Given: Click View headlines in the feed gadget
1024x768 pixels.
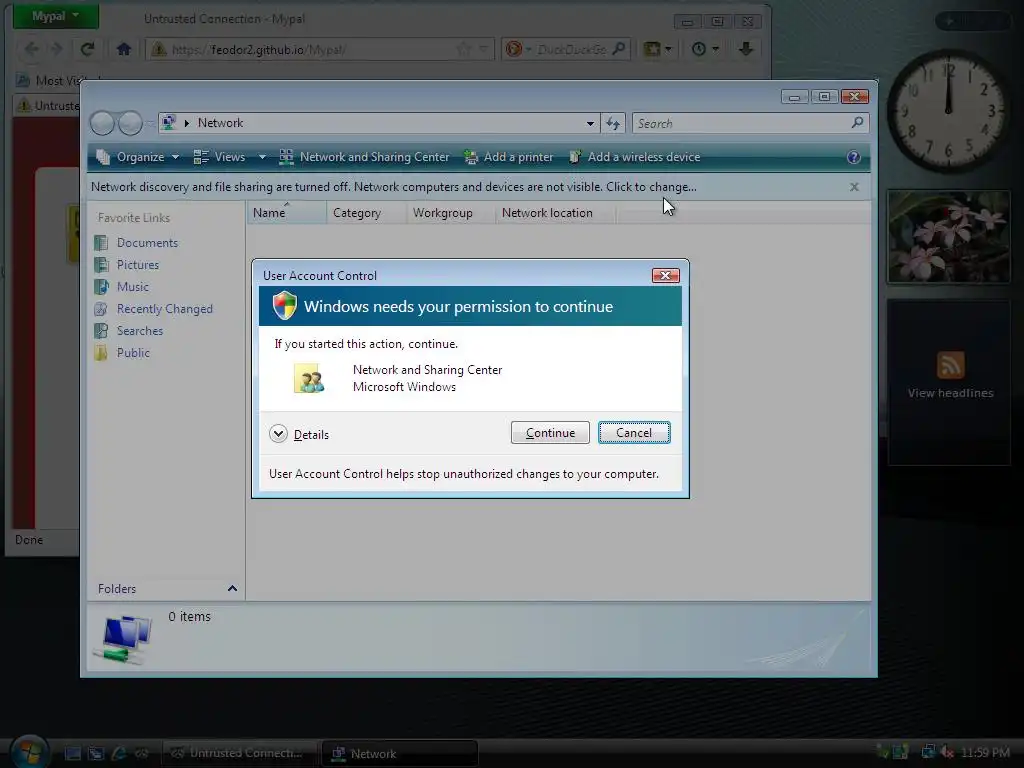Looking at the screenshot, I should [x=950, y=393].
